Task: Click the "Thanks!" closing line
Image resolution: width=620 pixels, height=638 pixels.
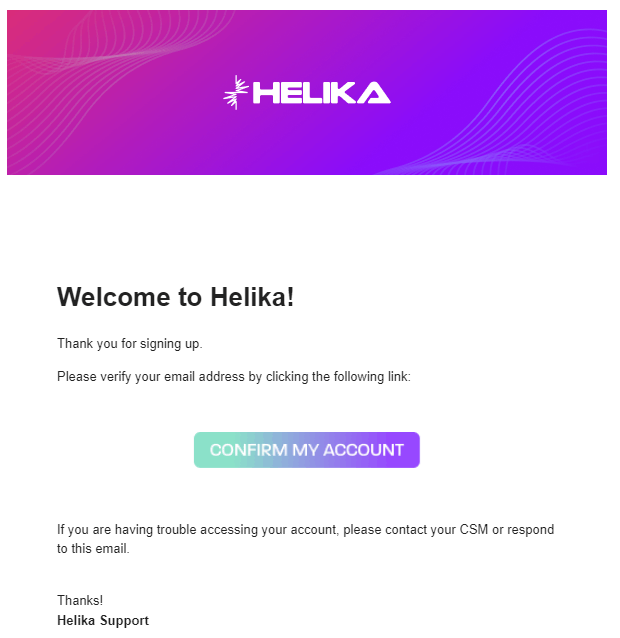Action: click(80, 601)
